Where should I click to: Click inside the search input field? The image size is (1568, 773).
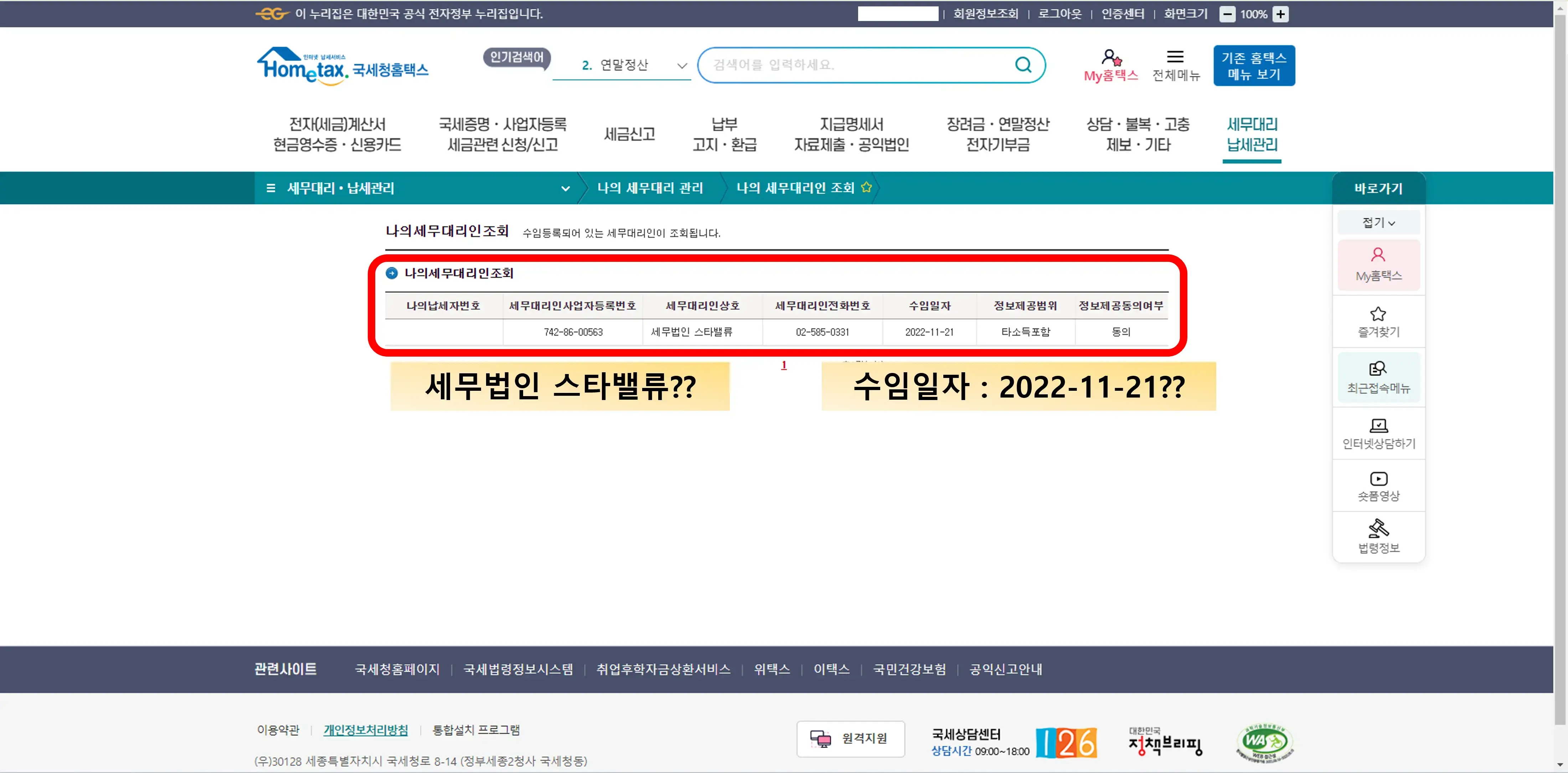click(858, 64)
